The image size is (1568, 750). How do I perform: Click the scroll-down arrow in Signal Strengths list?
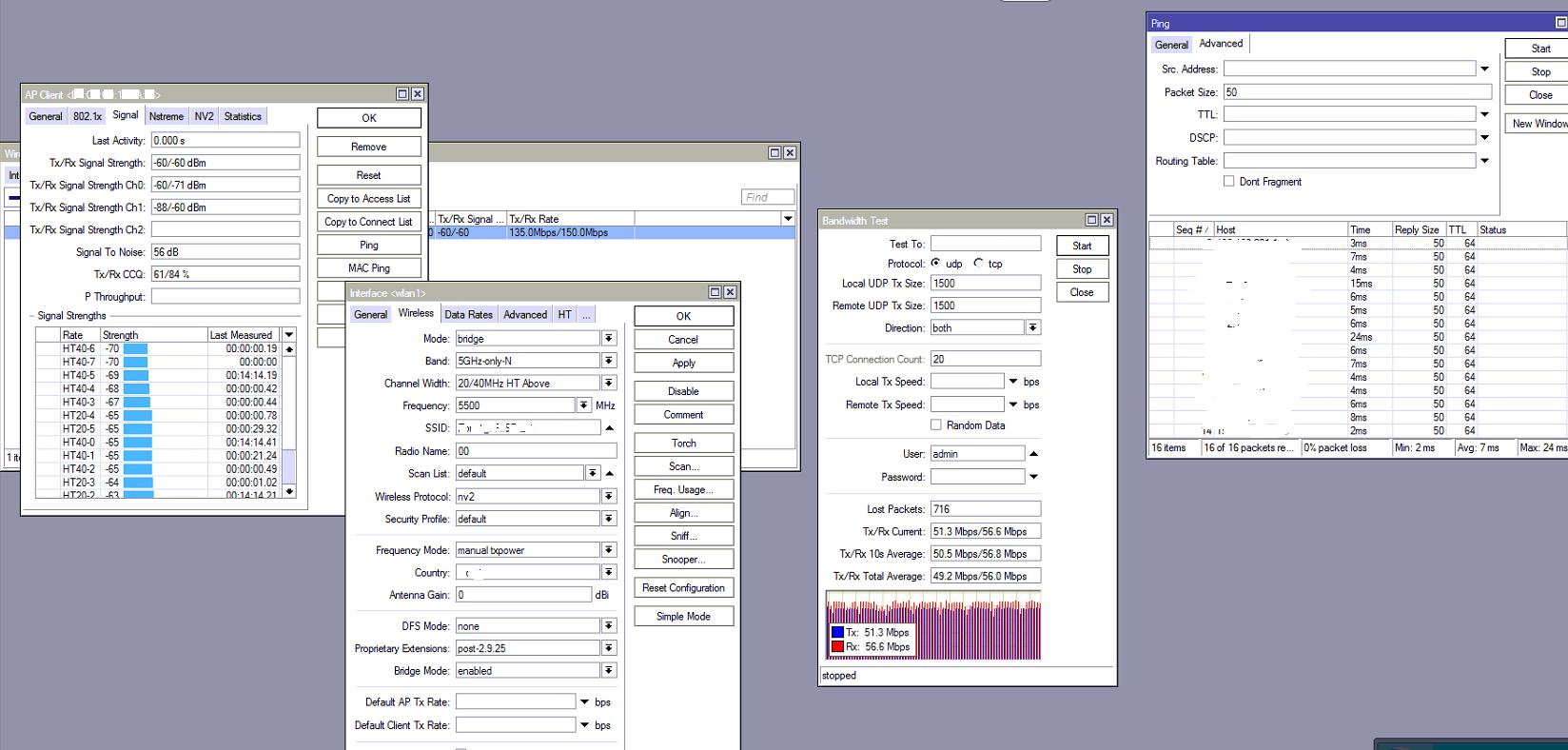289,490
